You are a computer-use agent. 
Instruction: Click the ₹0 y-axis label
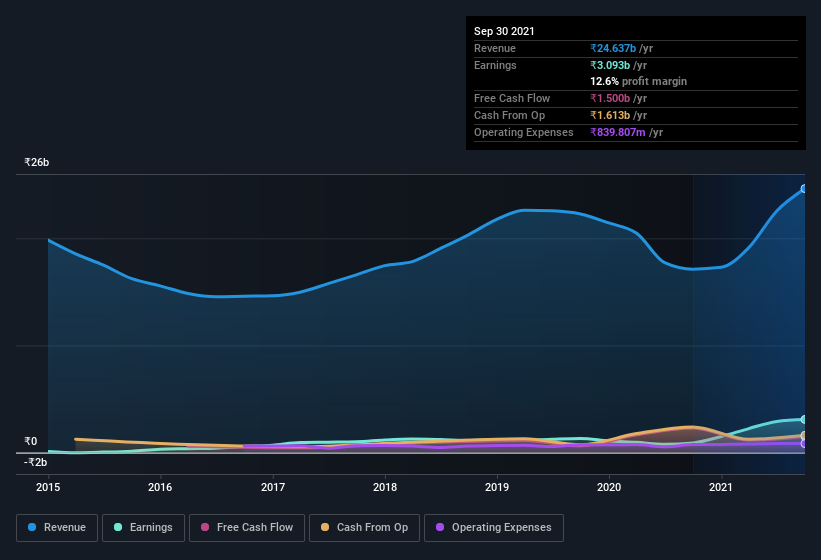click(31, 441)
